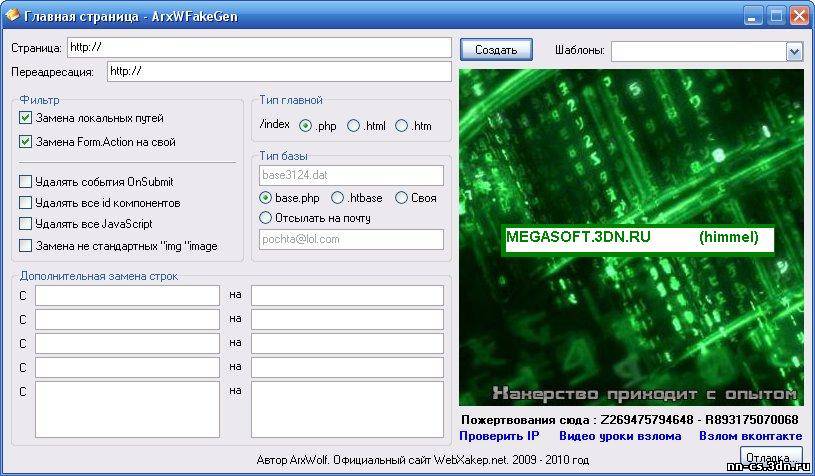Open the Отладка button
The width and height of the screenshot is (815, 476).
click(771, 457)
